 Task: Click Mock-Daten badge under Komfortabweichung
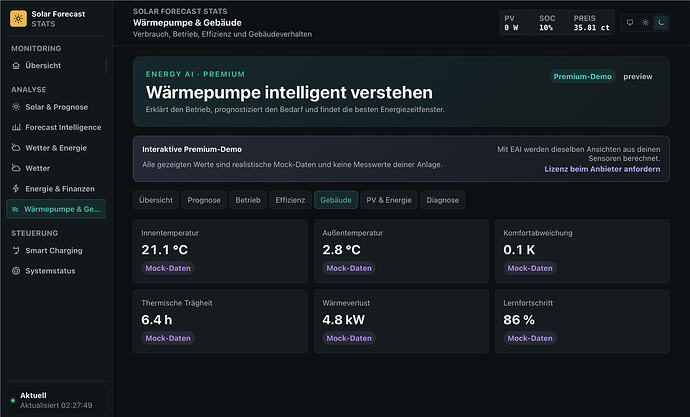[530, 268]
